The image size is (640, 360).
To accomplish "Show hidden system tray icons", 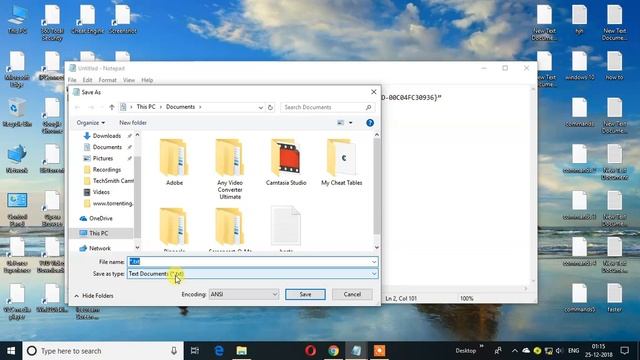I will tap(514, 351).
